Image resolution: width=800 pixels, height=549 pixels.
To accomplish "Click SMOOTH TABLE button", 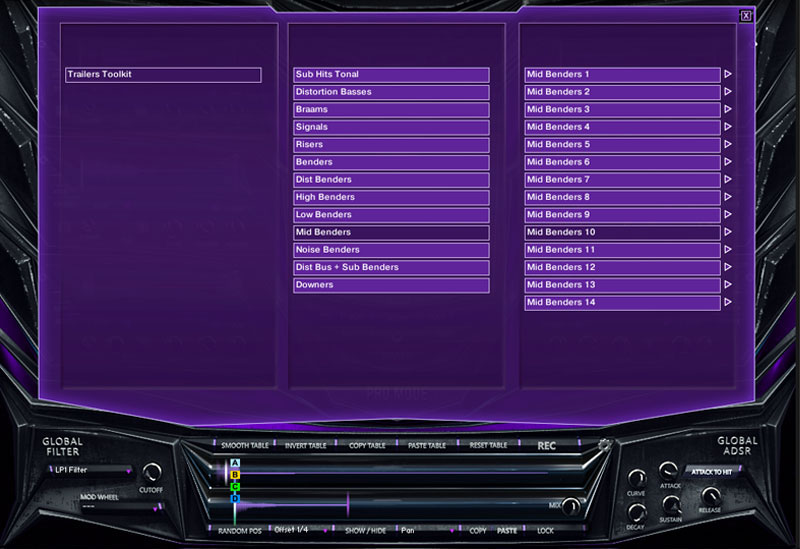I will 244,445.
